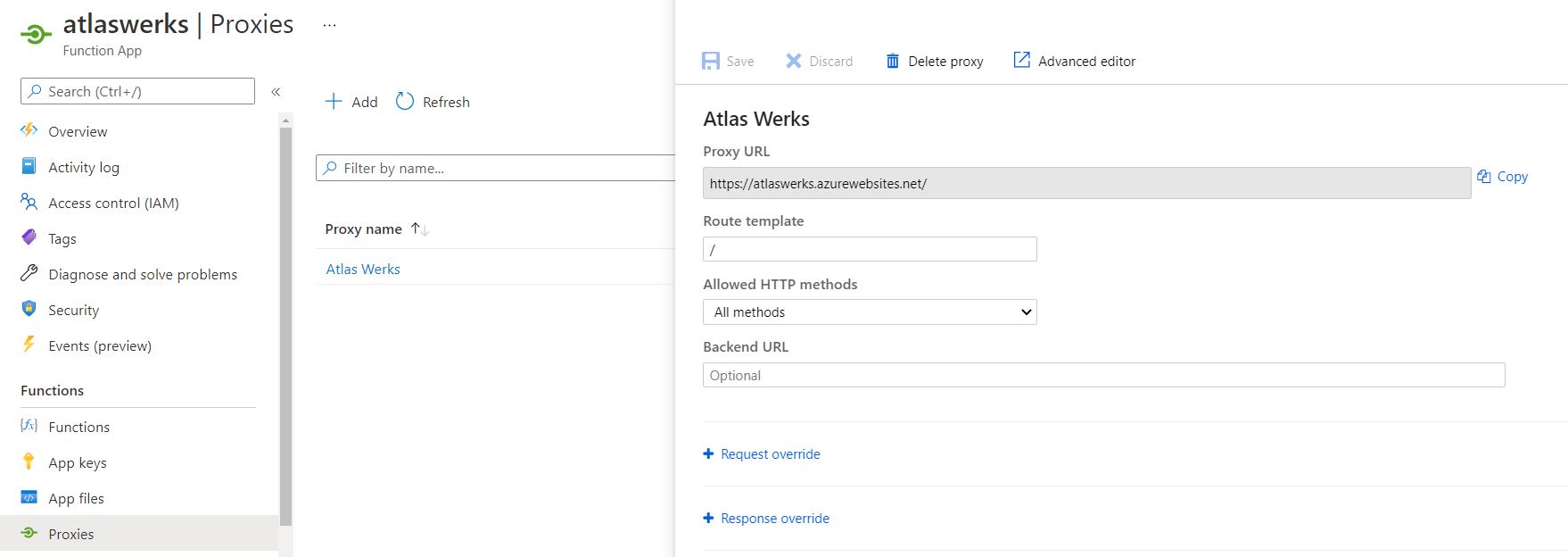
Task: Click the Functions fx icon
Action: tap(29, 426)
